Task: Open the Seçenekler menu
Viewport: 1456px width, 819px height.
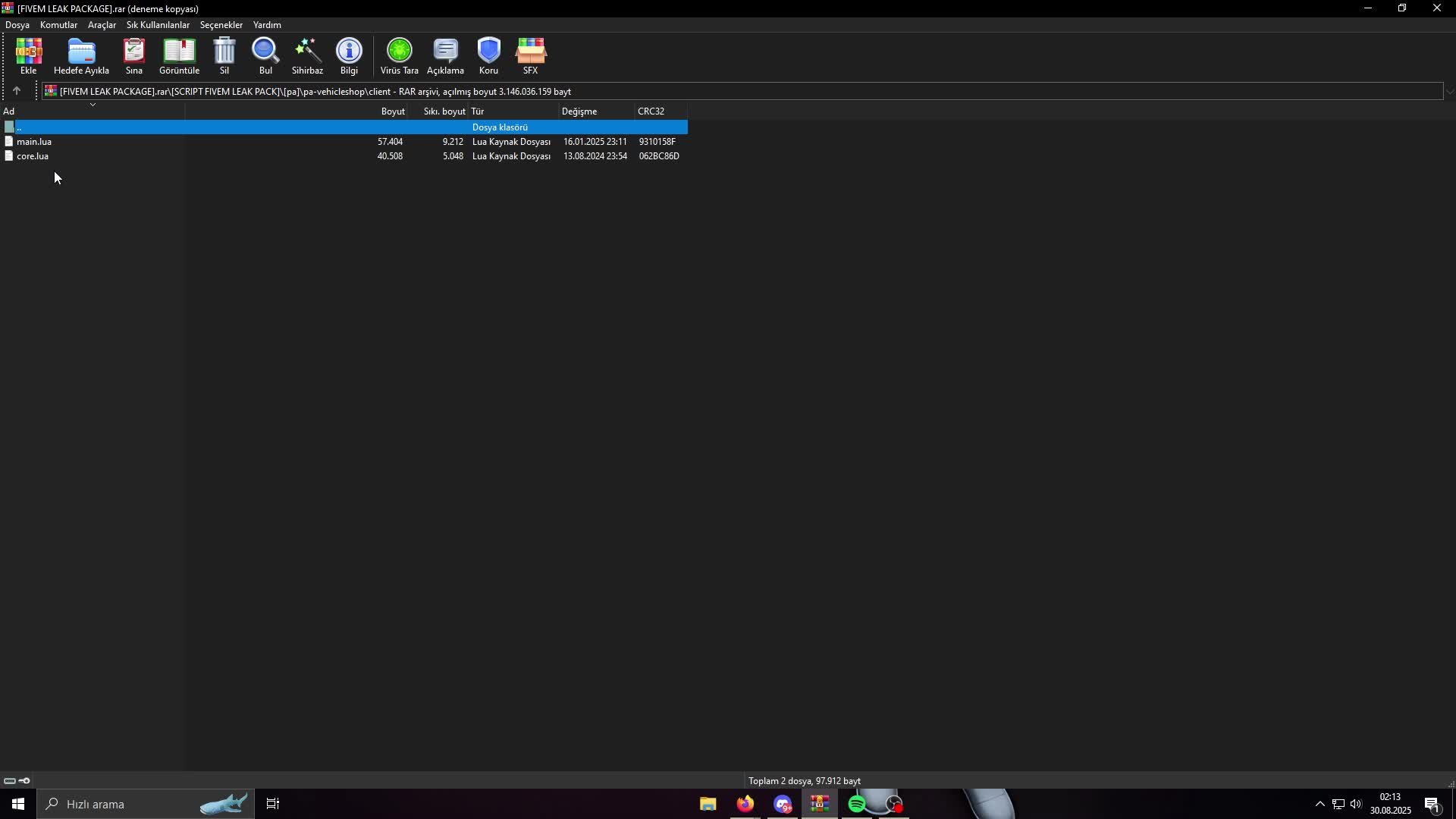Action: point(221,25)
